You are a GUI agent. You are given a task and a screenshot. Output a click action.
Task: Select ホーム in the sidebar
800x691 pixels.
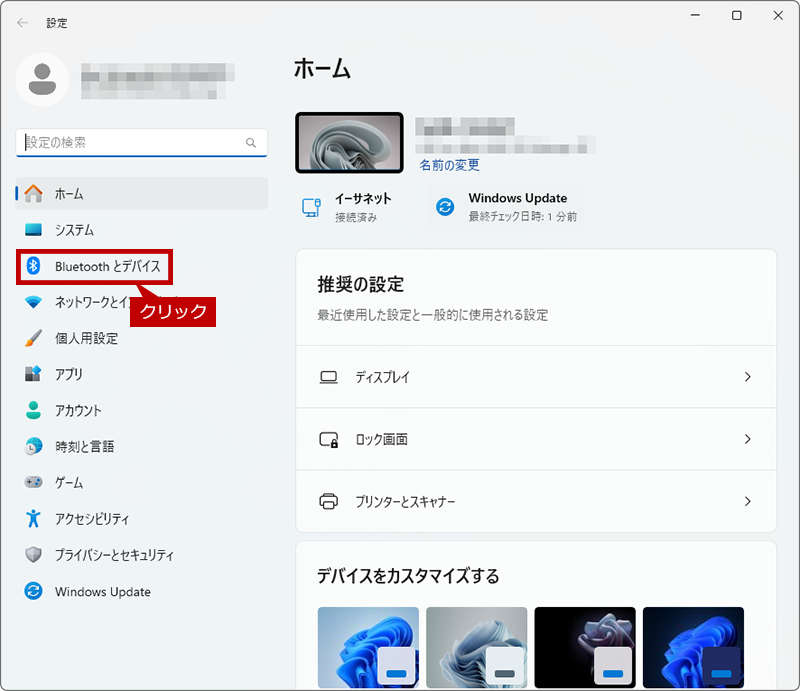142,193
